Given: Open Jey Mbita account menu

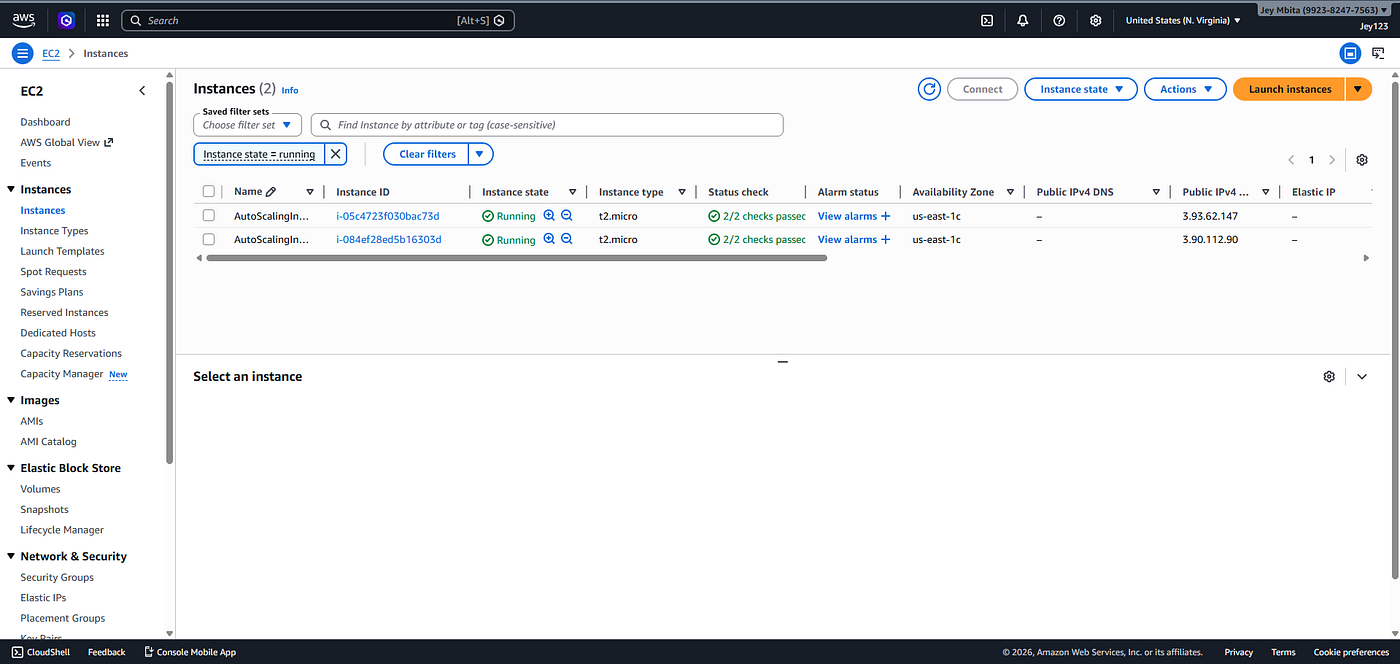Looking at the screenshot, I should [x=1324, y=9].
